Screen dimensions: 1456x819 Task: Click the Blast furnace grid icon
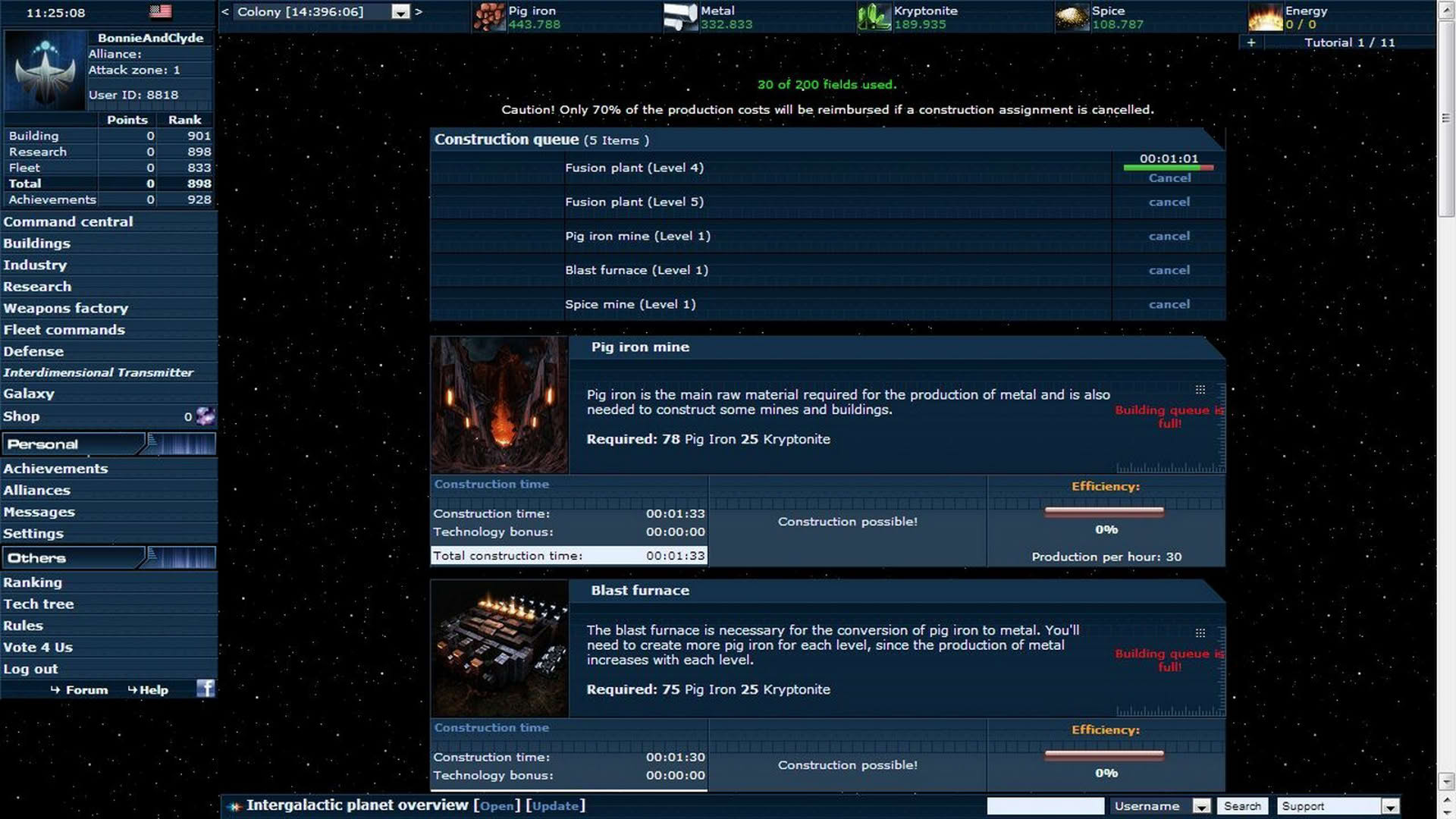coord(1200,633)
